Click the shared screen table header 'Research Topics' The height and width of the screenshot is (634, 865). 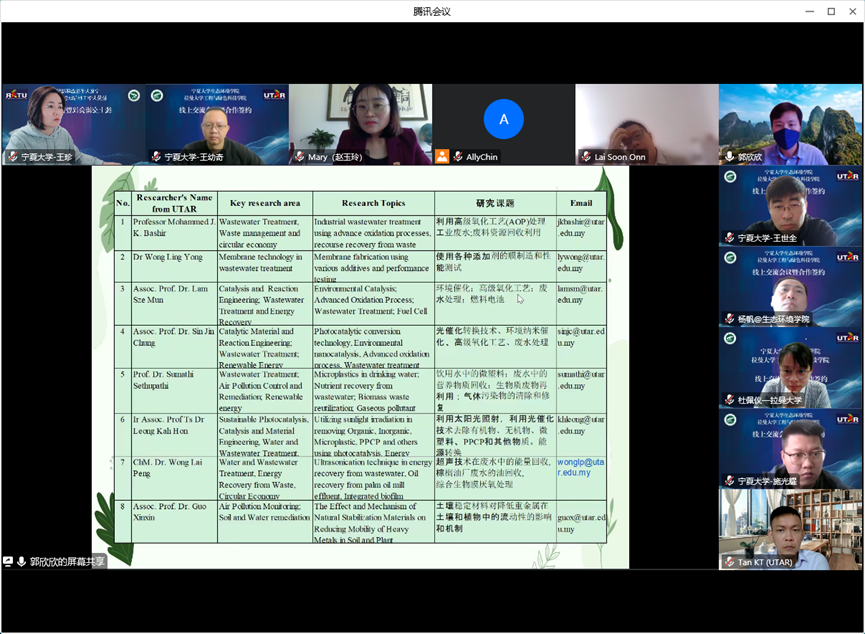pos(373,203)
